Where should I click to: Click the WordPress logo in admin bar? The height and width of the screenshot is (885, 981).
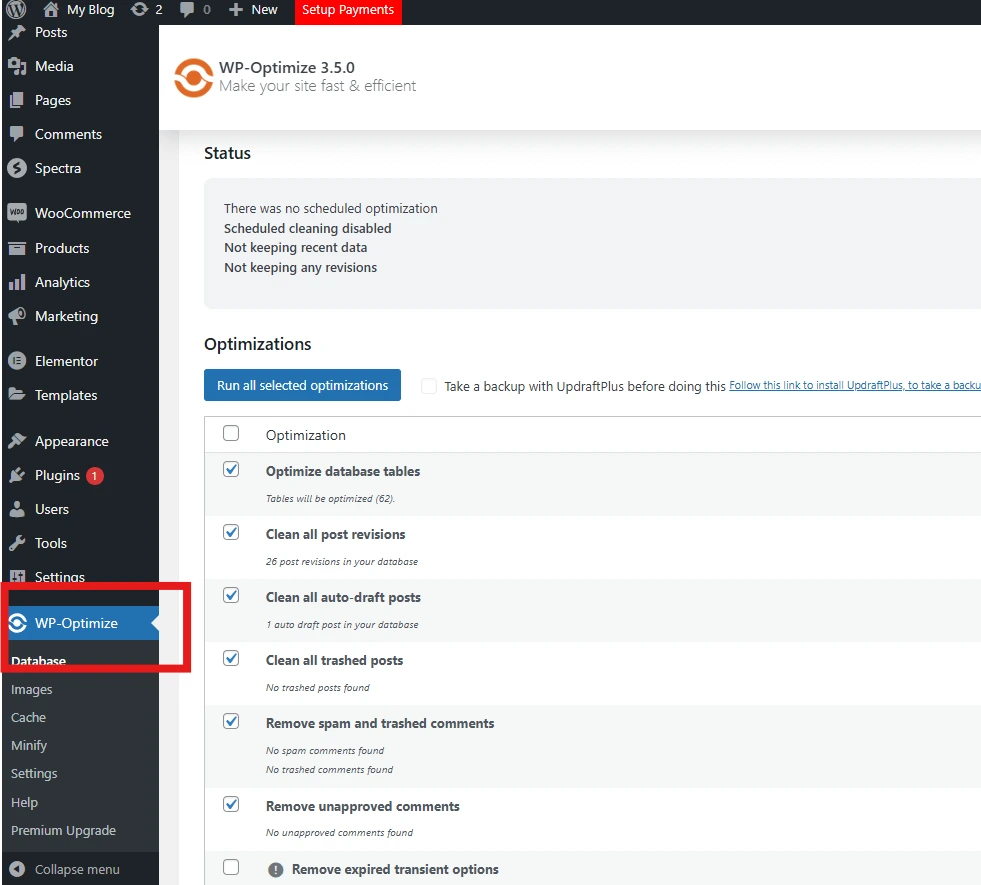16,10
